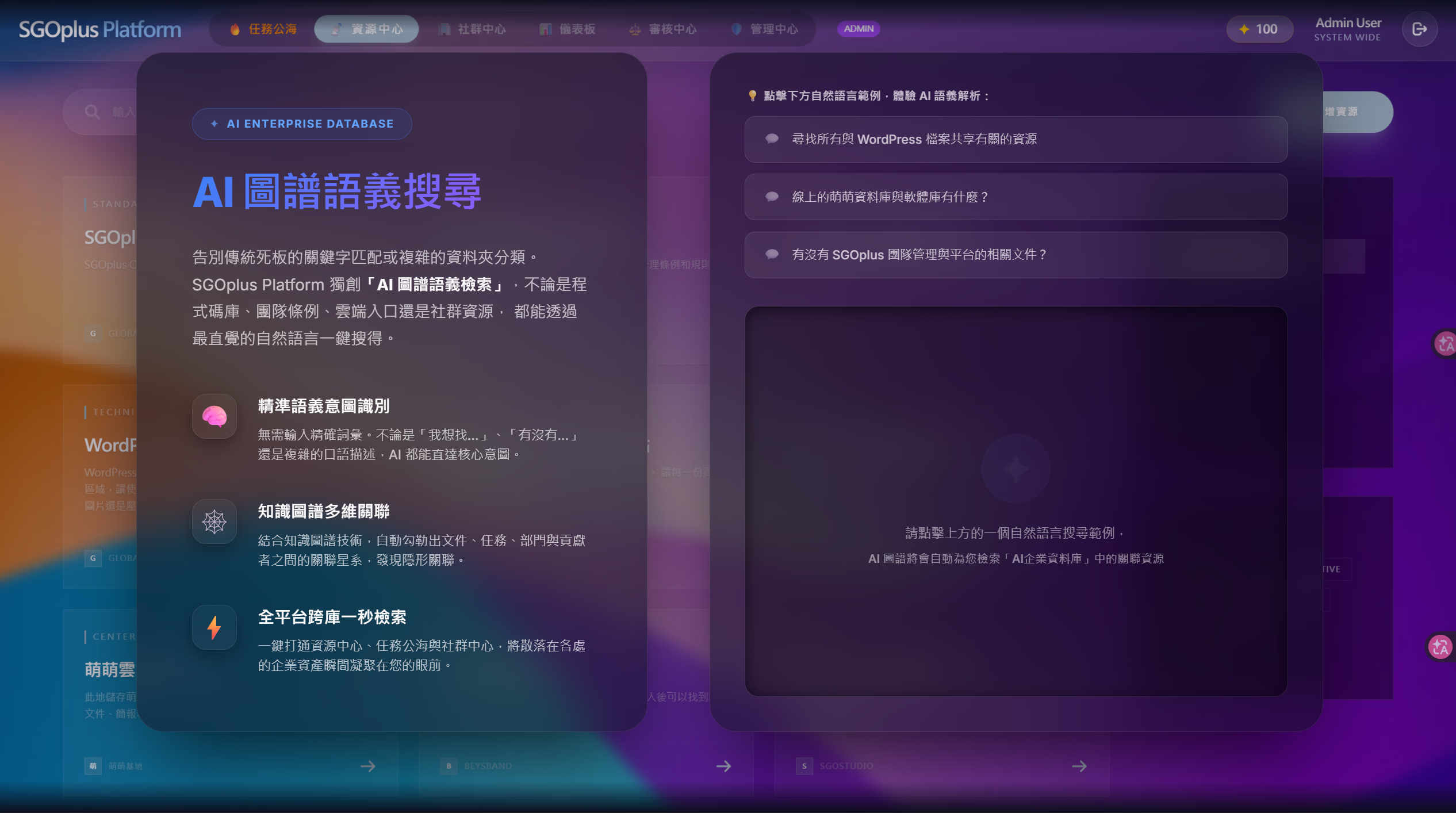Open the 管理中心 tab

click(x=764, y=29)
